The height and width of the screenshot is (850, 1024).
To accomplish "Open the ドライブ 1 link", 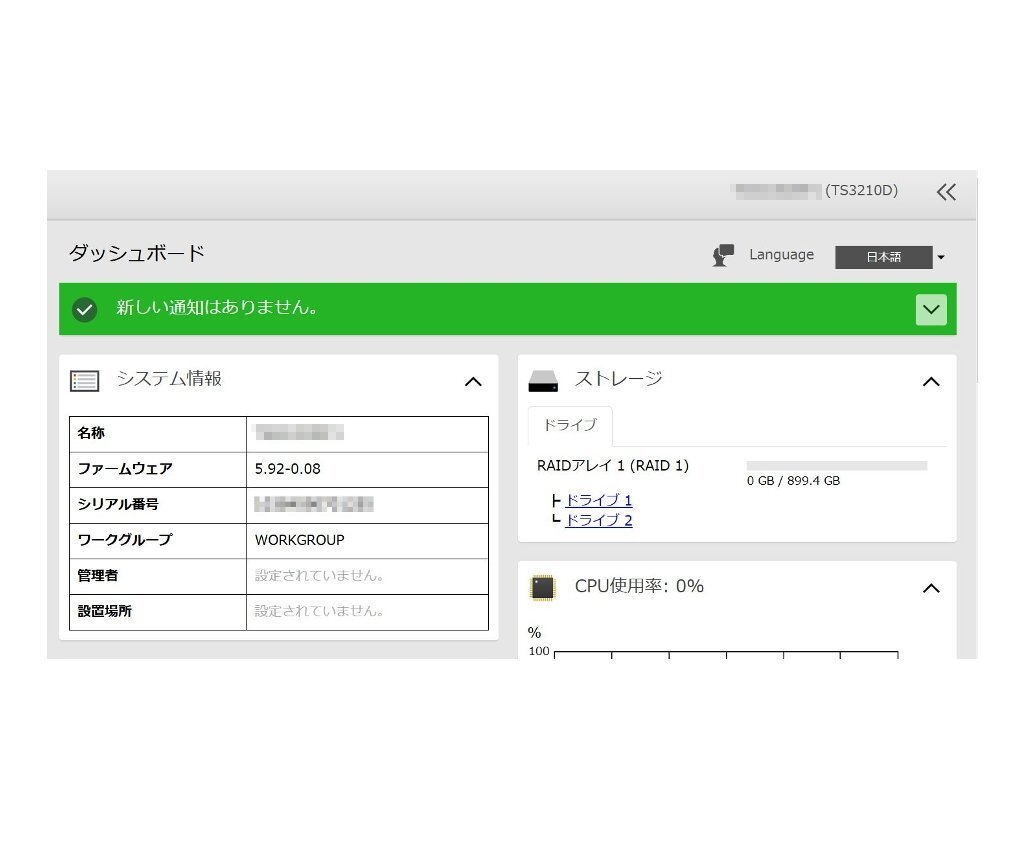I will click(598, 500).
